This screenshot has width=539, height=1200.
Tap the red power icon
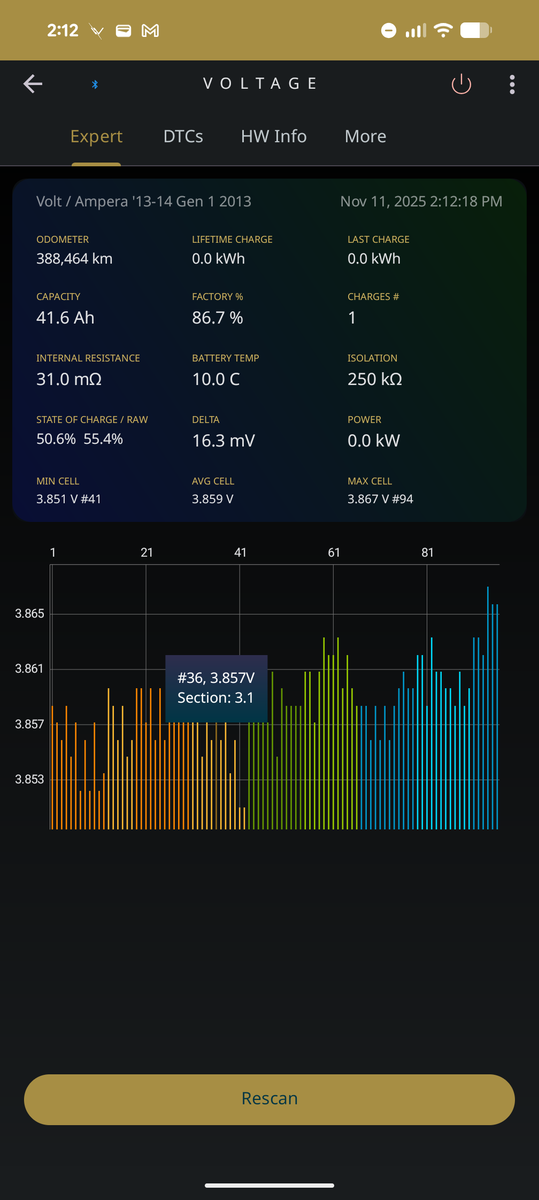461,84
